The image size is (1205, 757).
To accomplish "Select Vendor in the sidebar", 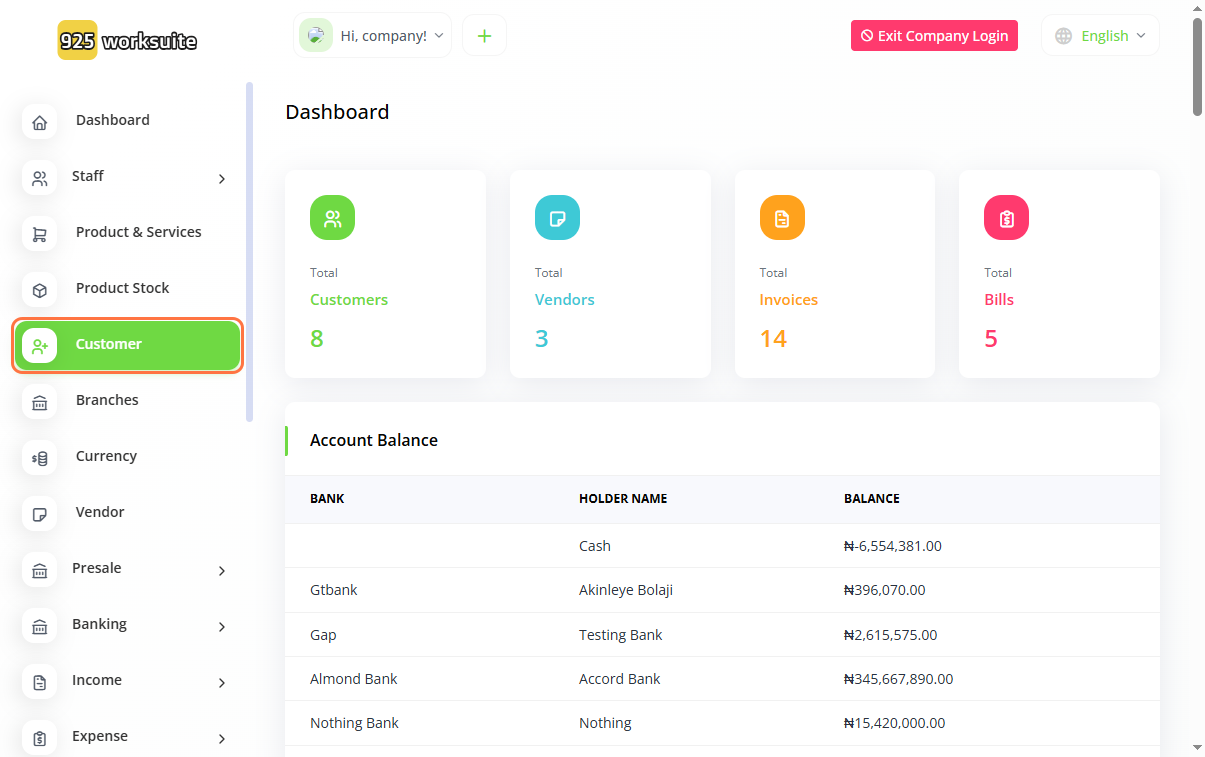I will (100, 512).
